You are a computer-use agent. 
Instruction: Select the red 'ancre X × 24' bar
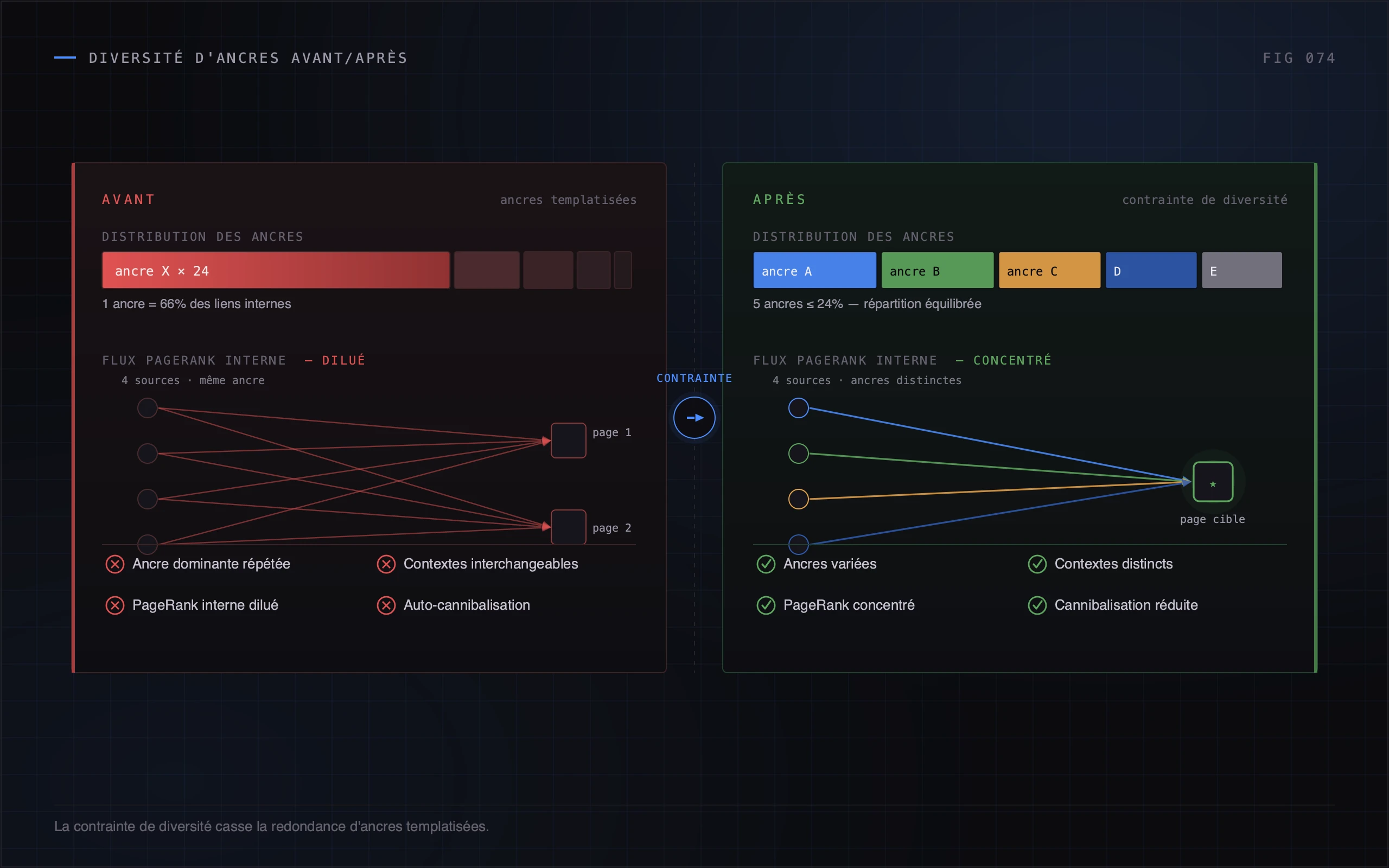(x=276, y=270)
